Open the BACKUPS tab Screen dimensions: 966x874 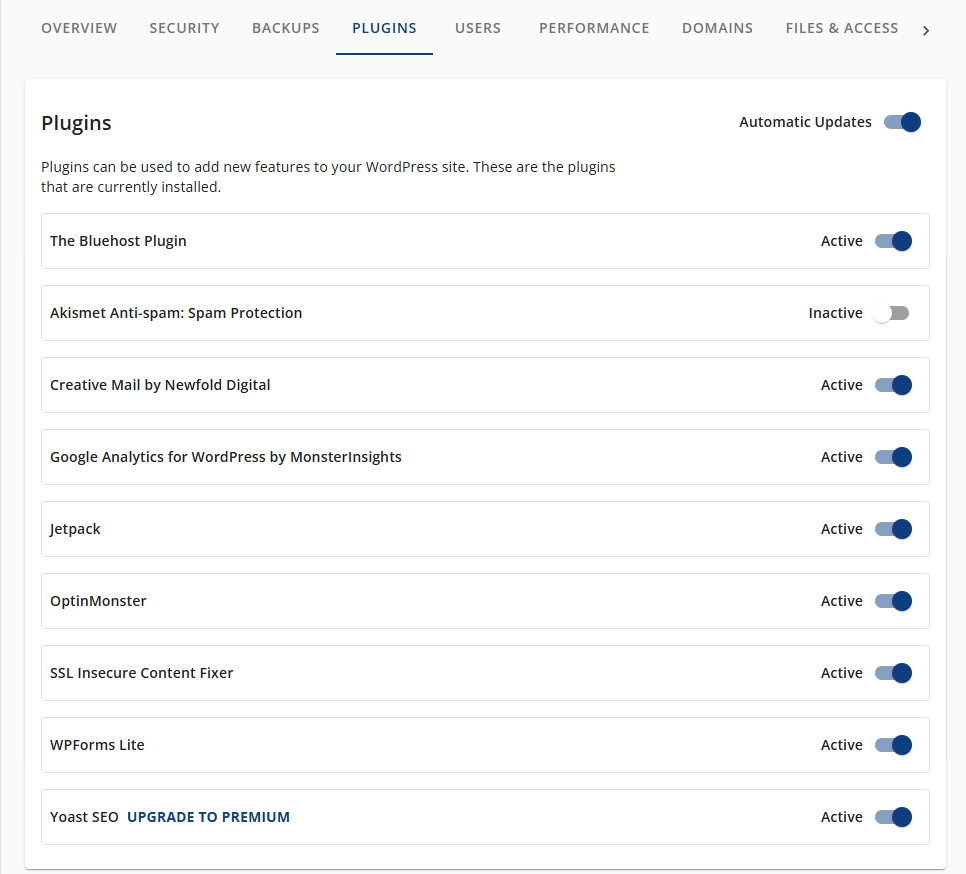coord(285,28)
